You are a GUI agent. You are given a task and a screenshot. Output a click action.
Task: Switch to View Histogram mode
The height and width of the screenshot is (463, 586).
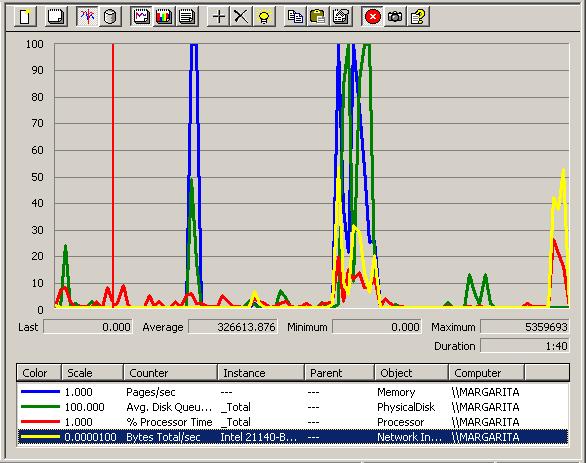(164, 17)
